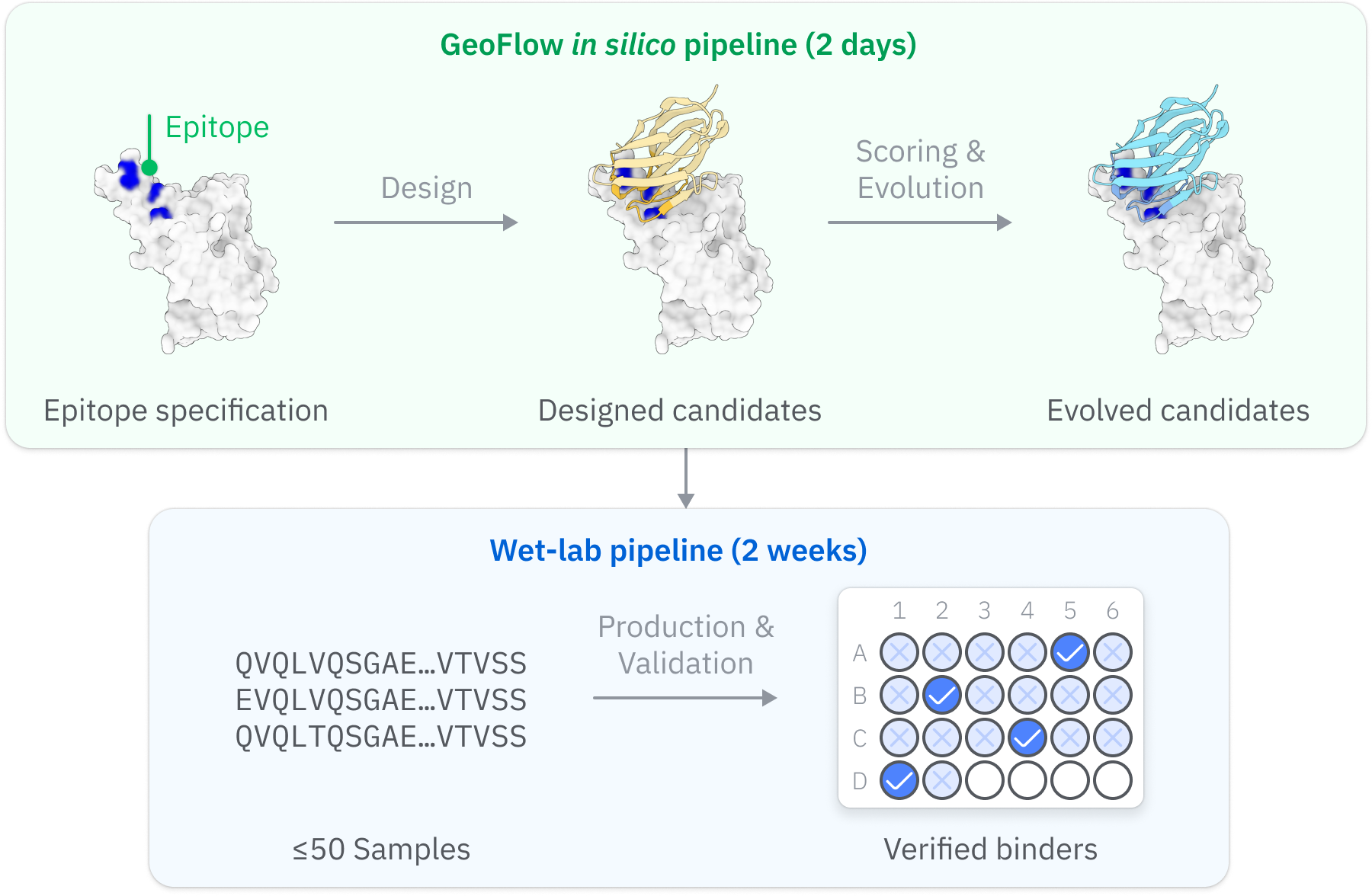Viewport: 1372px width, 896px height.
Task: Click the GeoFlow in silico pipeline title
Action: 678,45
